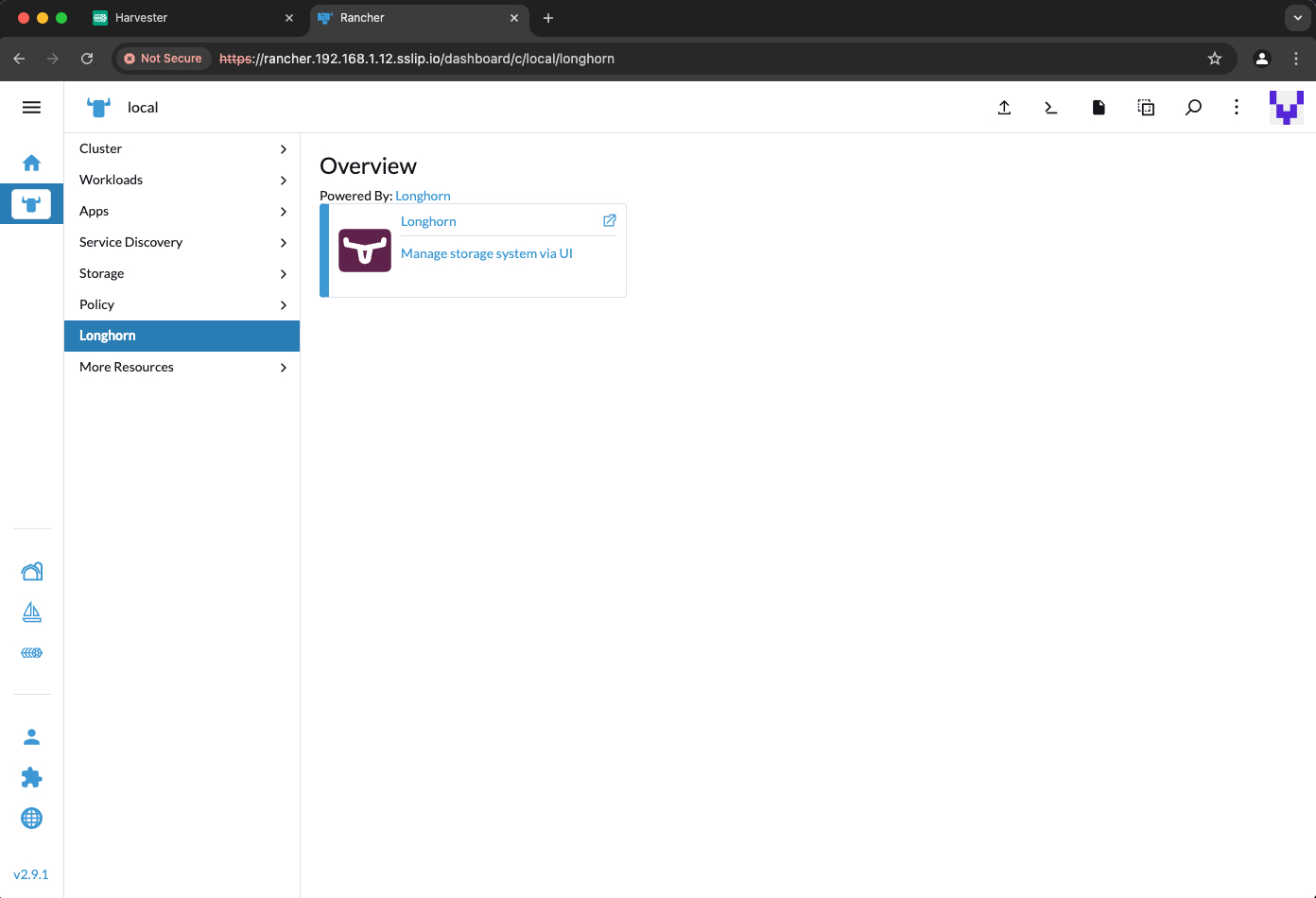Switch to the Harvester browser tab
Screen dimensions: 1316x898
point(193,18)
